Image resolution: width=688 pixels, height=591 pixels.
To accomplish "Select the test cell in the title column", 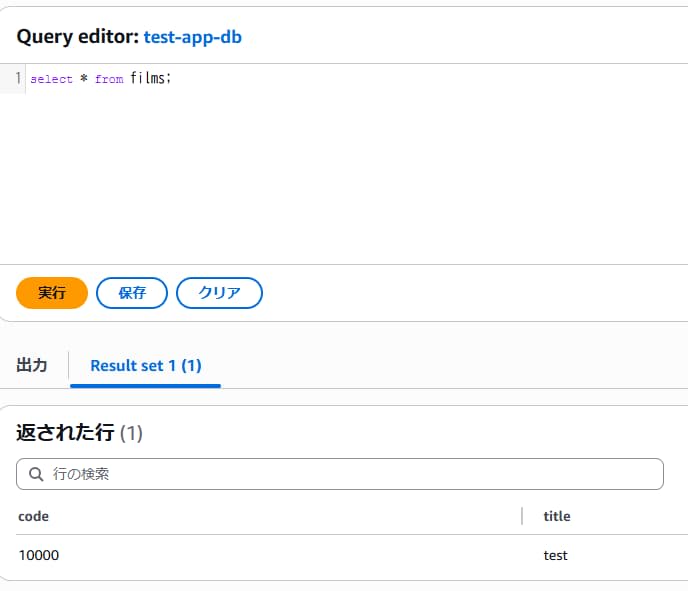I will (555, 555).
